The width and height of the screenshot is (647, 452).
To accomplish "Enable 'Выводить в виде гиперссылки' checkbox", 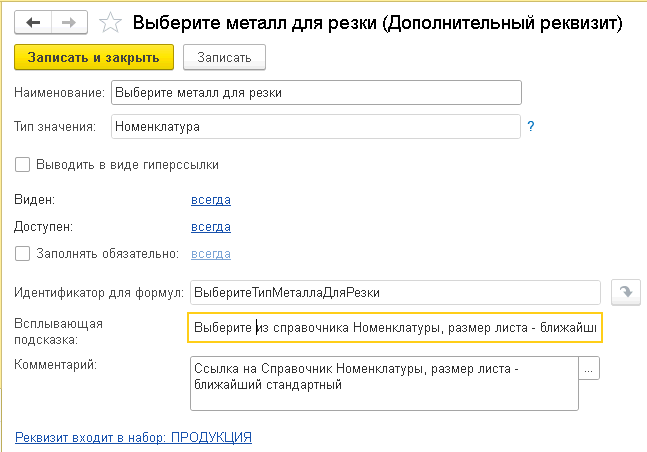I will click(x=22, y=164).
